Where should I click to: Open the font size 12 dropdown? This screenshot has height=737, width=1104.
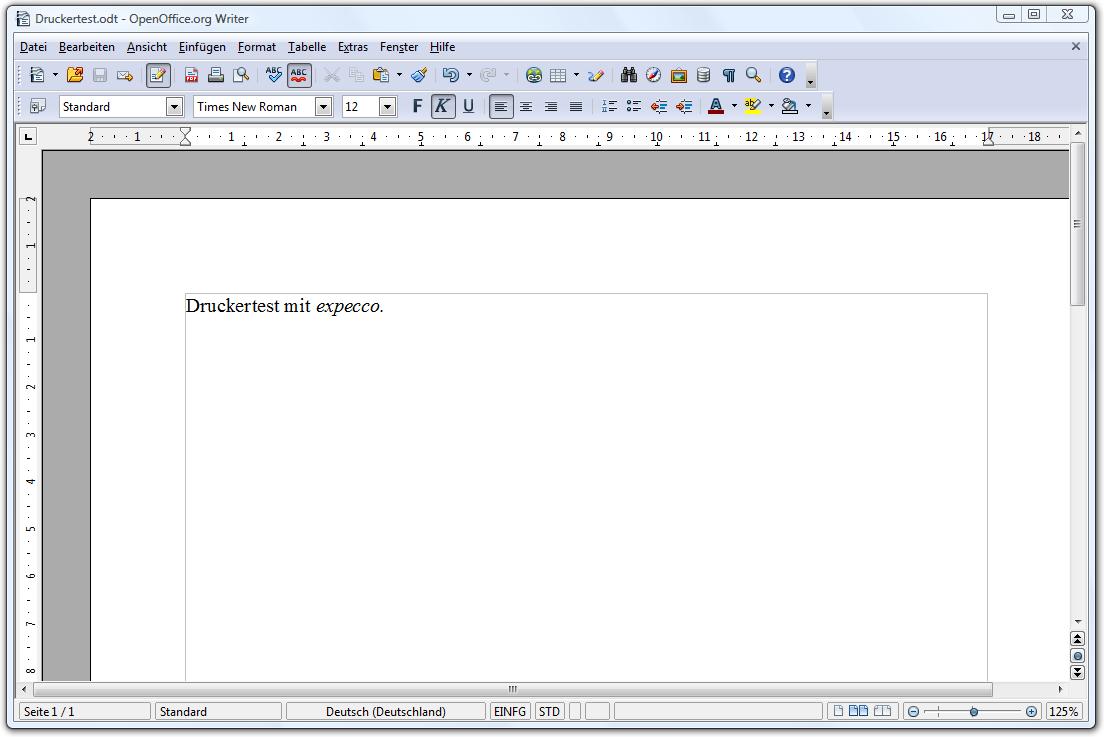pos(388,107)
